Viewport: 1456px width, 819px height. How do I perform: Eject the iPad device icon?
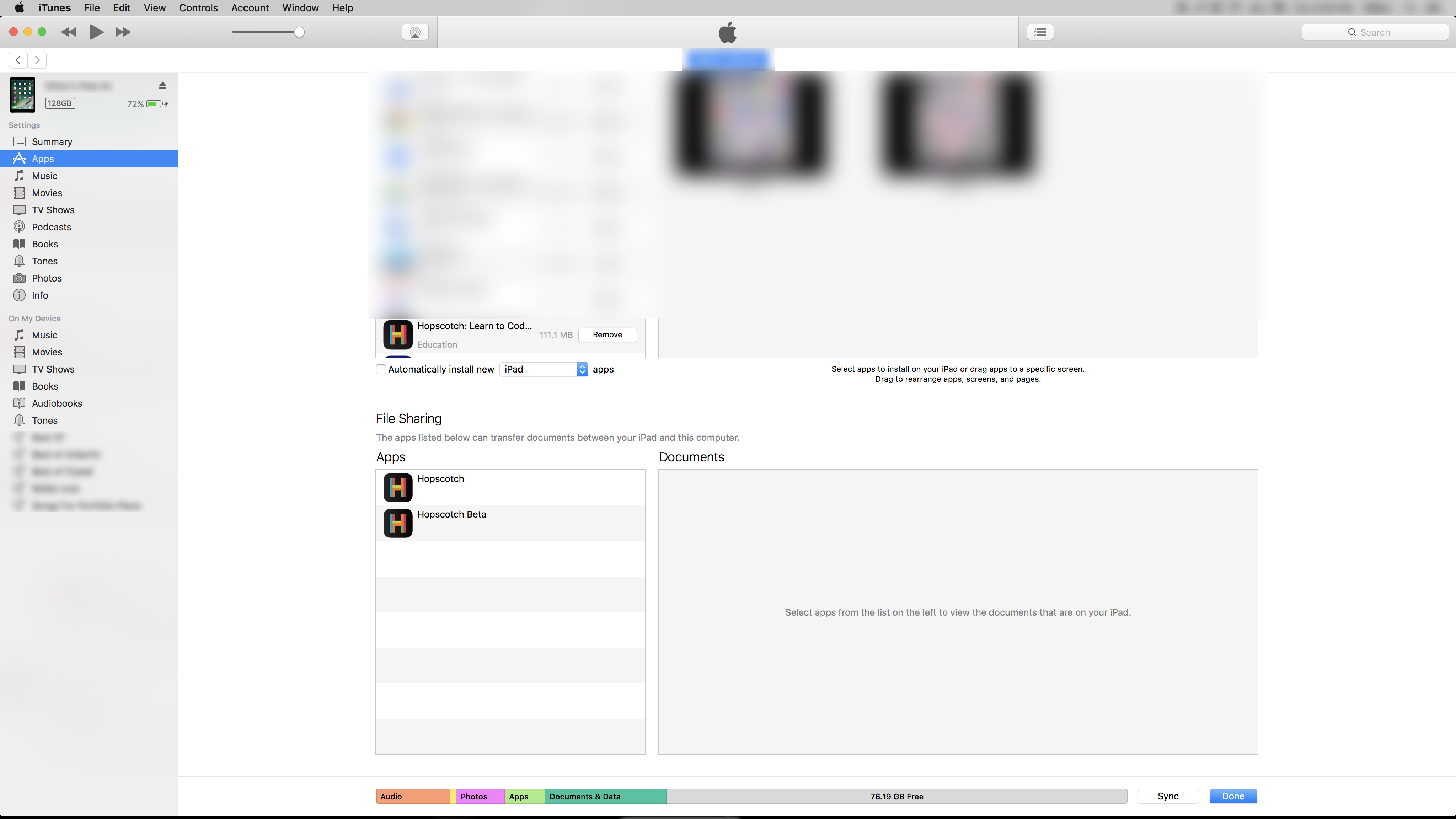[x=163, y=85]
